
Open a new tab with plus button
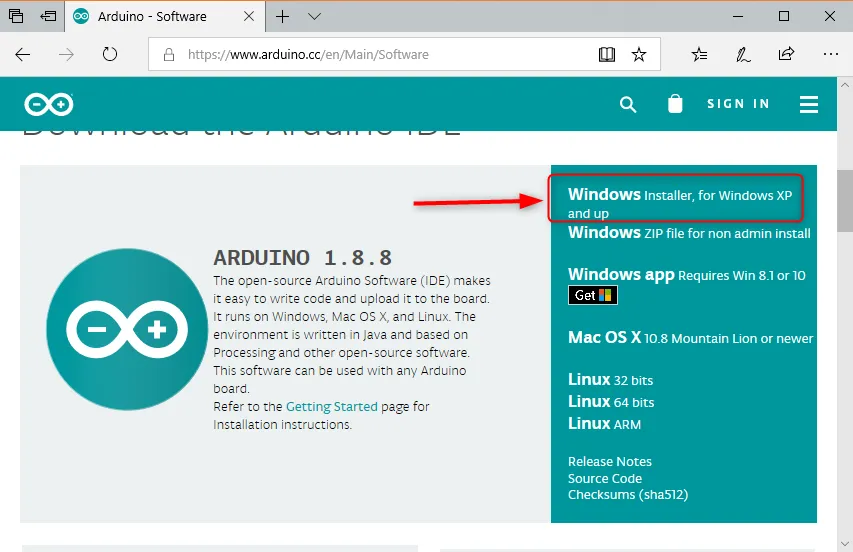click(x=282, y=16)
